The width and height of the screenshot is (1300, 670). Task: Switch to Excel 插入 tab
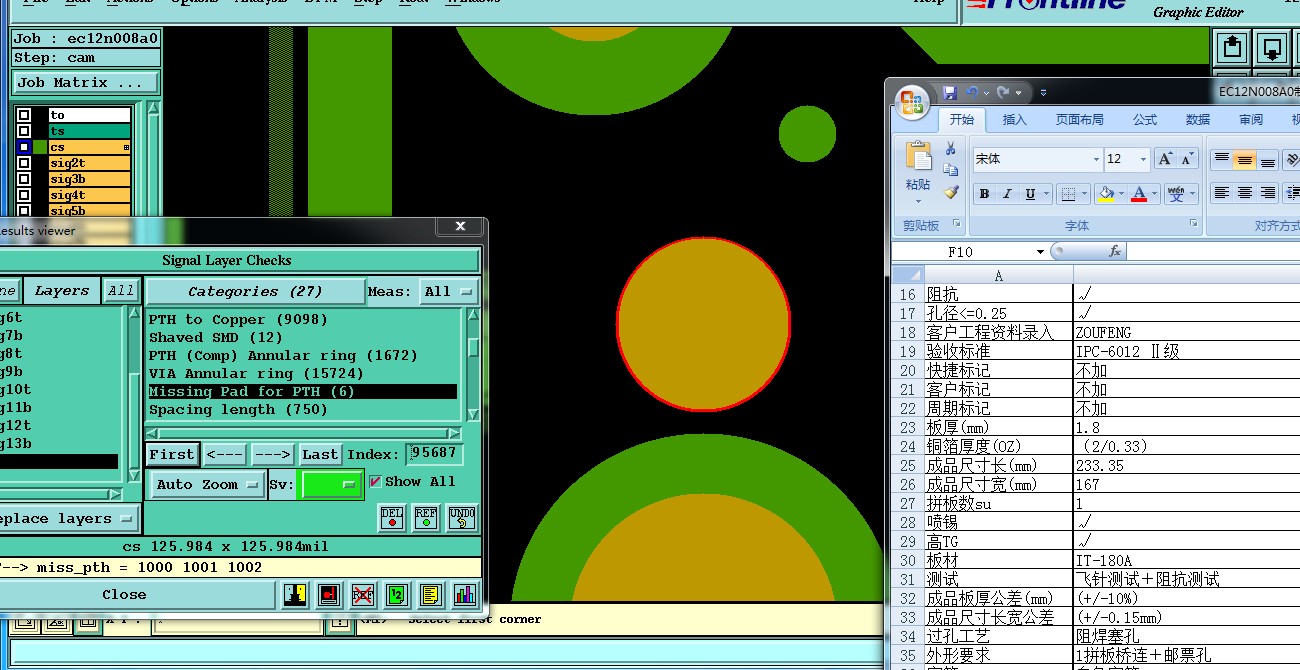tap(1014, 120)
